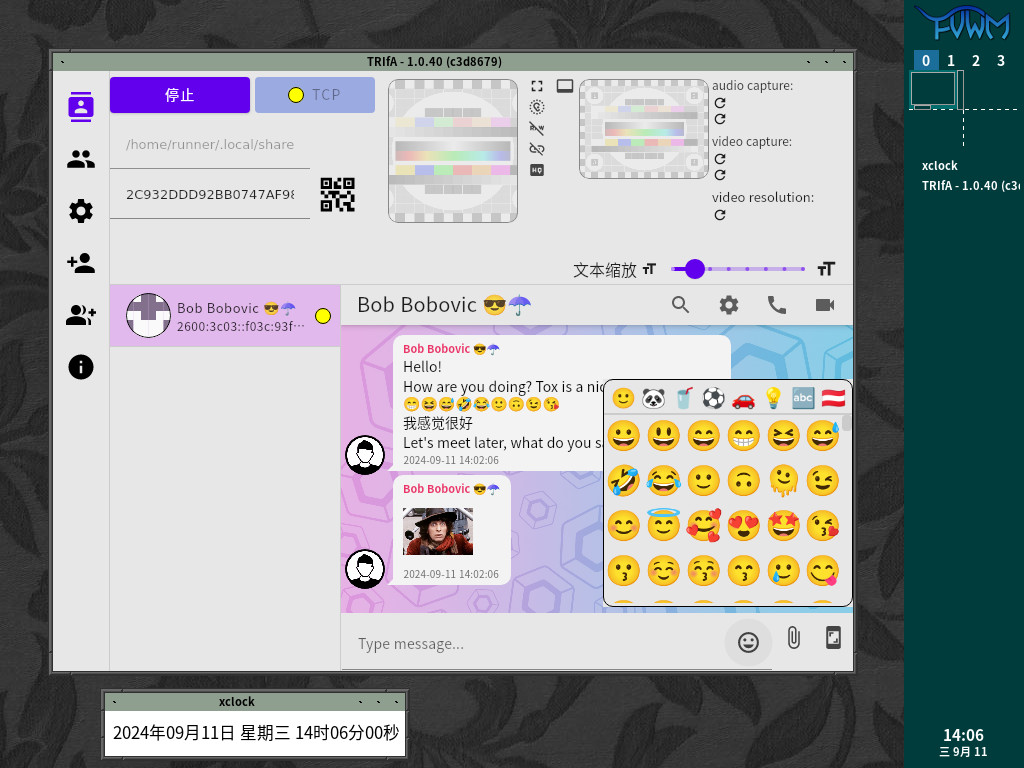Click the large text size icon
Screen dimensions: 1024x768
tap(825, 269)
